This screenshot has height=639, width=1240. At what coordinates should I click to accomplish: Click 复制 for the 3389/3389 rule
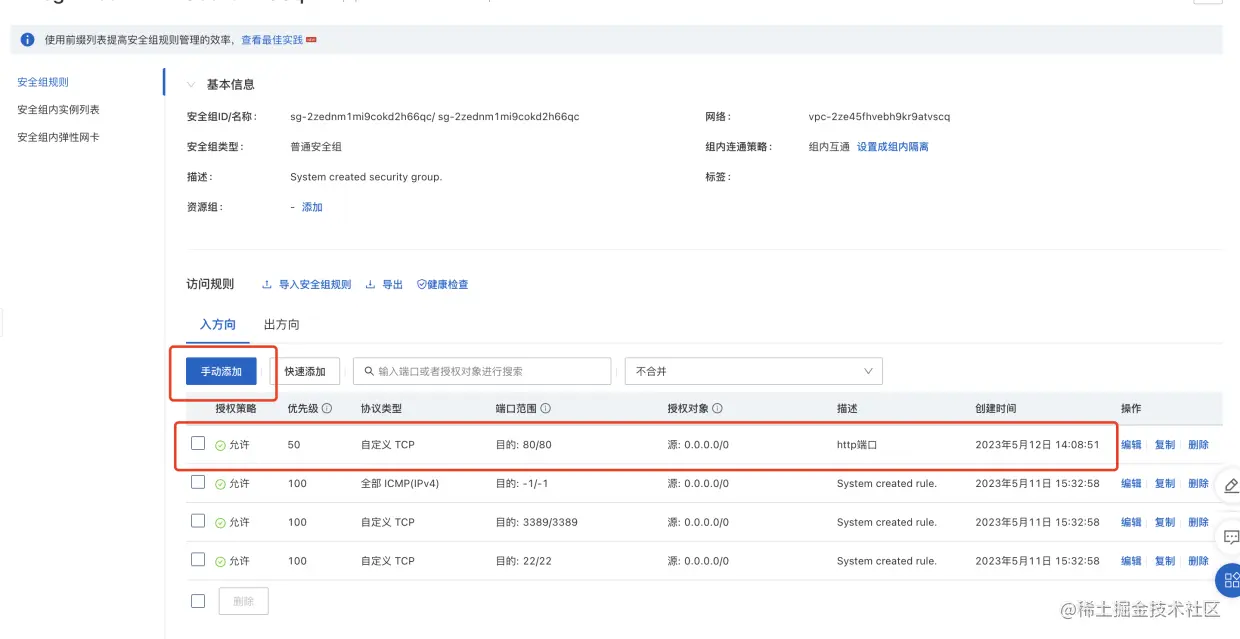point(1165,523)
